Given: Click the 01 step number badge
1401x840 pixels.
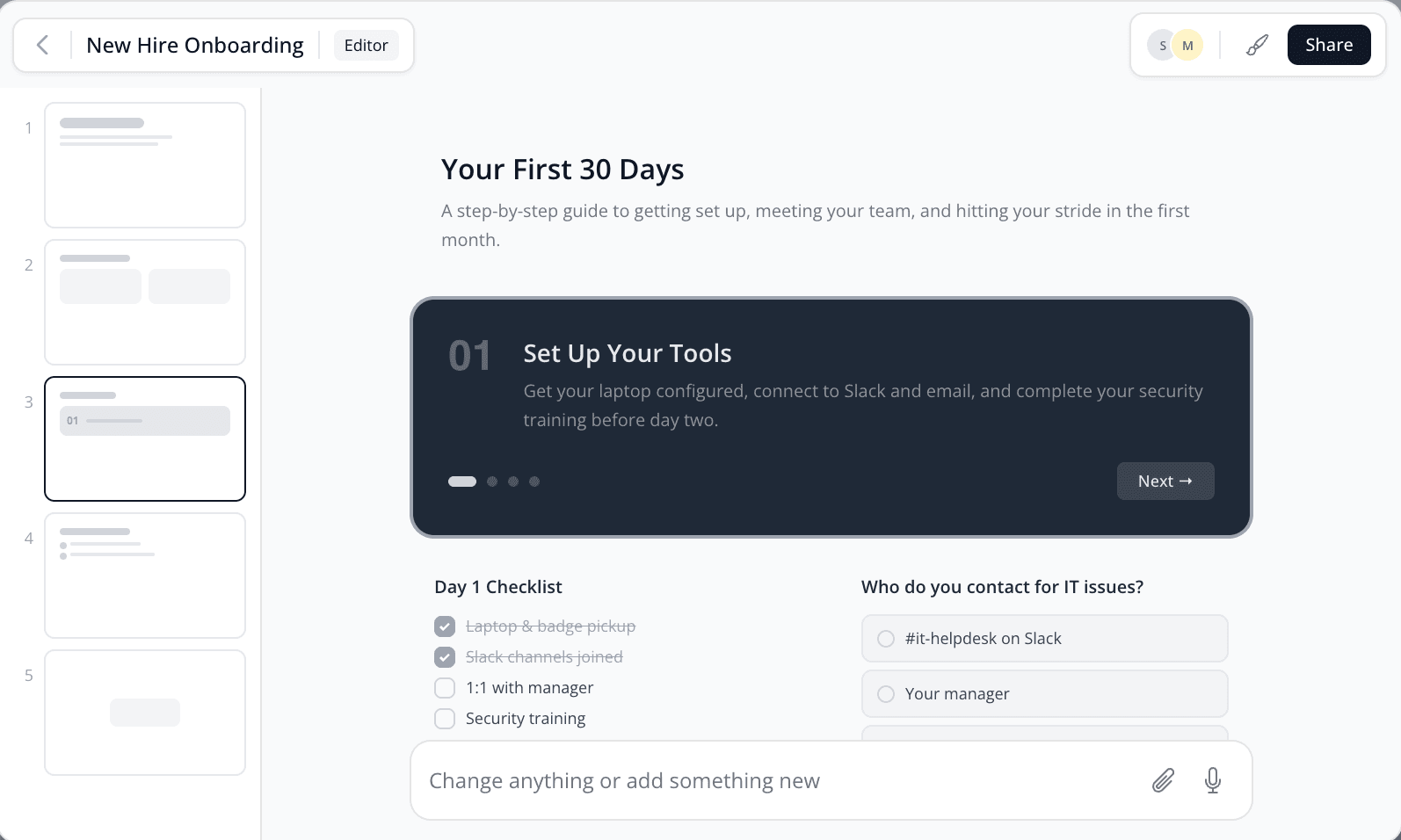Looking at the screenshot, I should coord(469,355).
